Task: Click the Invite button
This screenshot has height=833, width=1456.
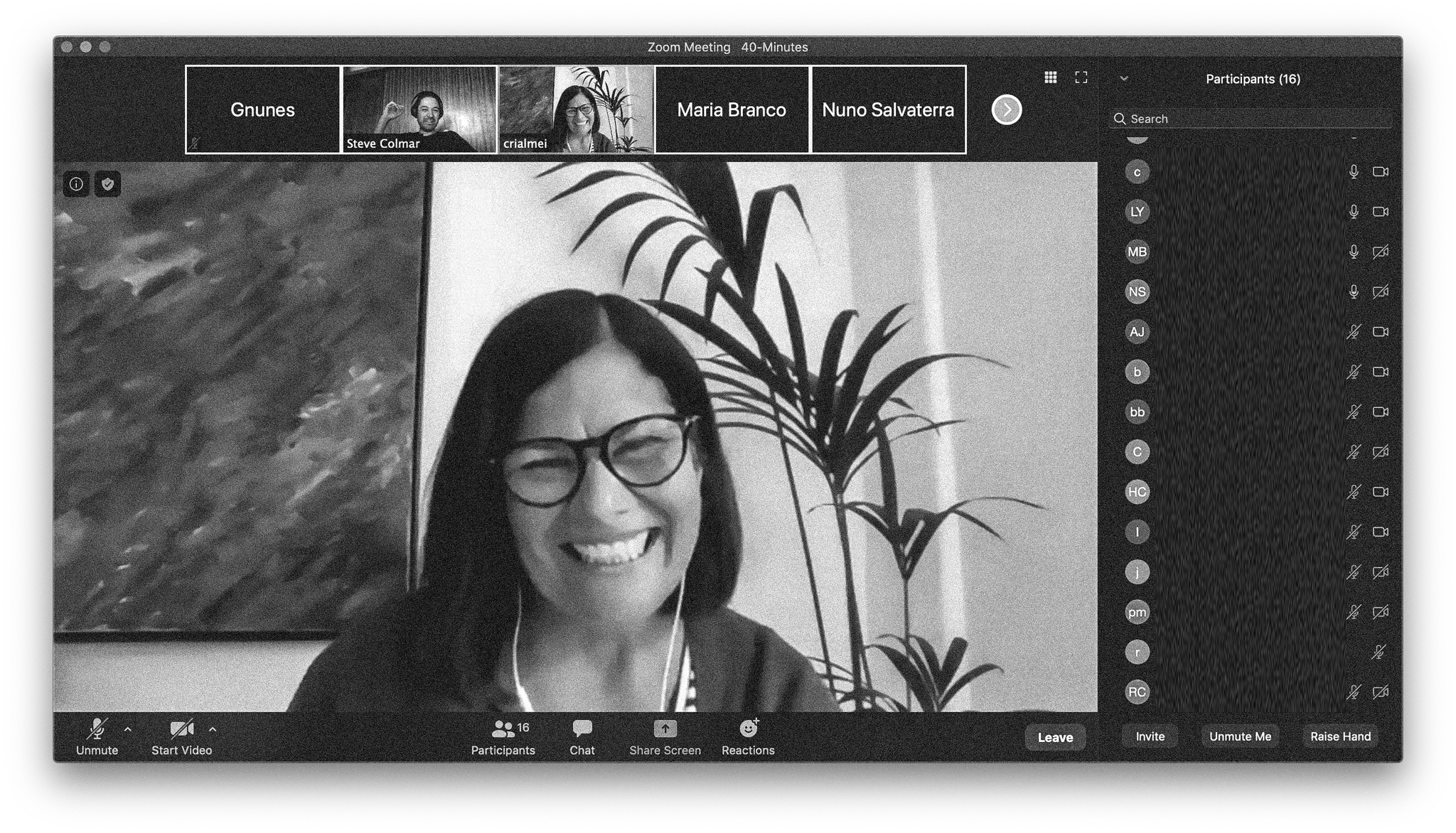Action: pos(1150,736)
